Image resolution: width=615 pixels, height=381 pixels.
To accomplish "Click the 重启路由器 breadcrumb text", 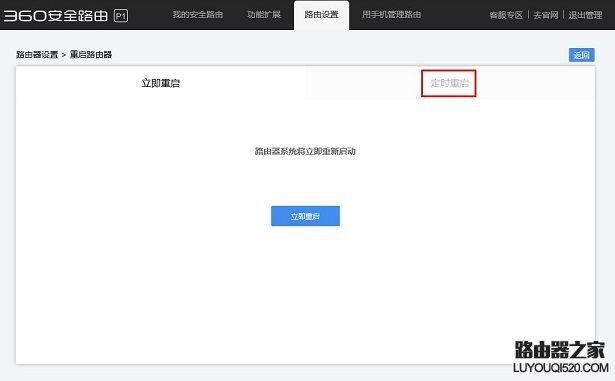I will pos(91,55).
